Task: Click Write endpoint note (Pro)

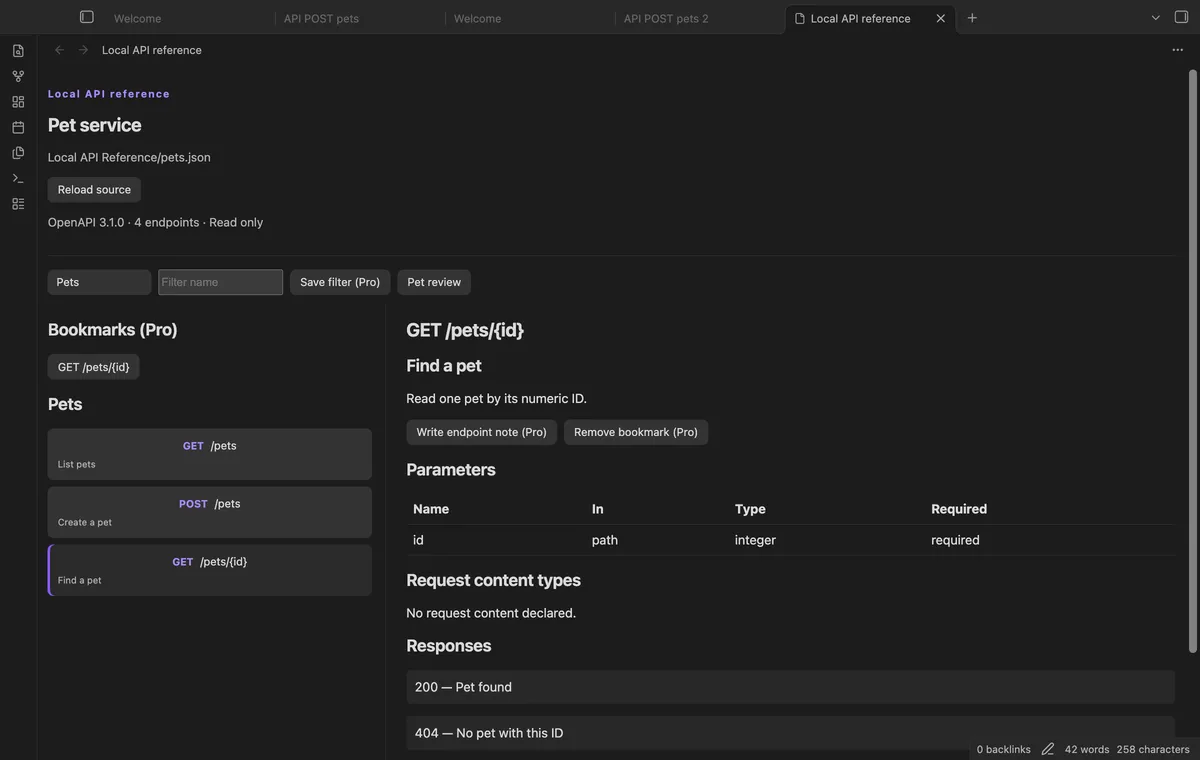Action: (481, 432)
